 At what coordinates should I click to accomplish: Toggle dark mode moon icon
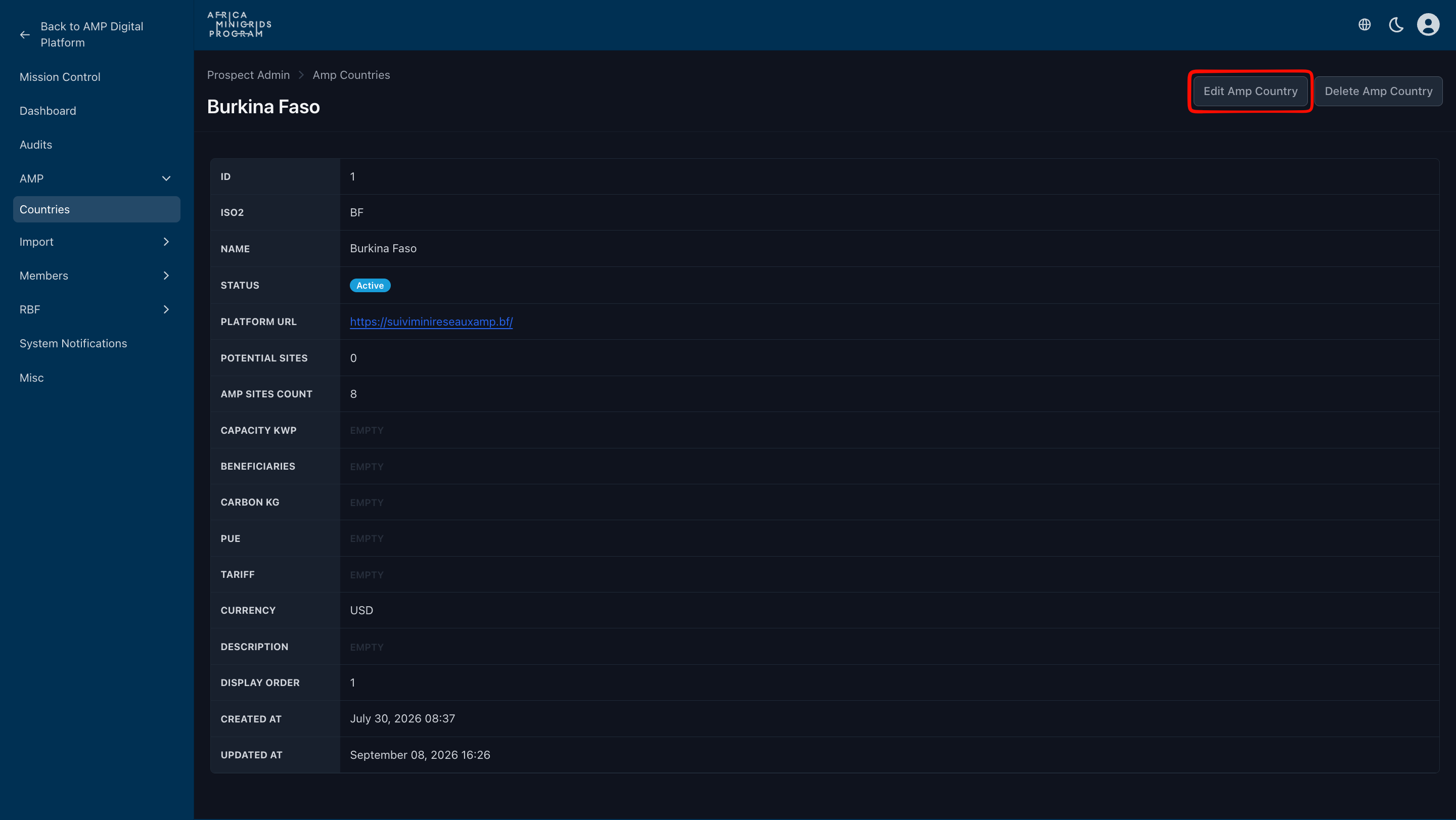pos(1396,25)
